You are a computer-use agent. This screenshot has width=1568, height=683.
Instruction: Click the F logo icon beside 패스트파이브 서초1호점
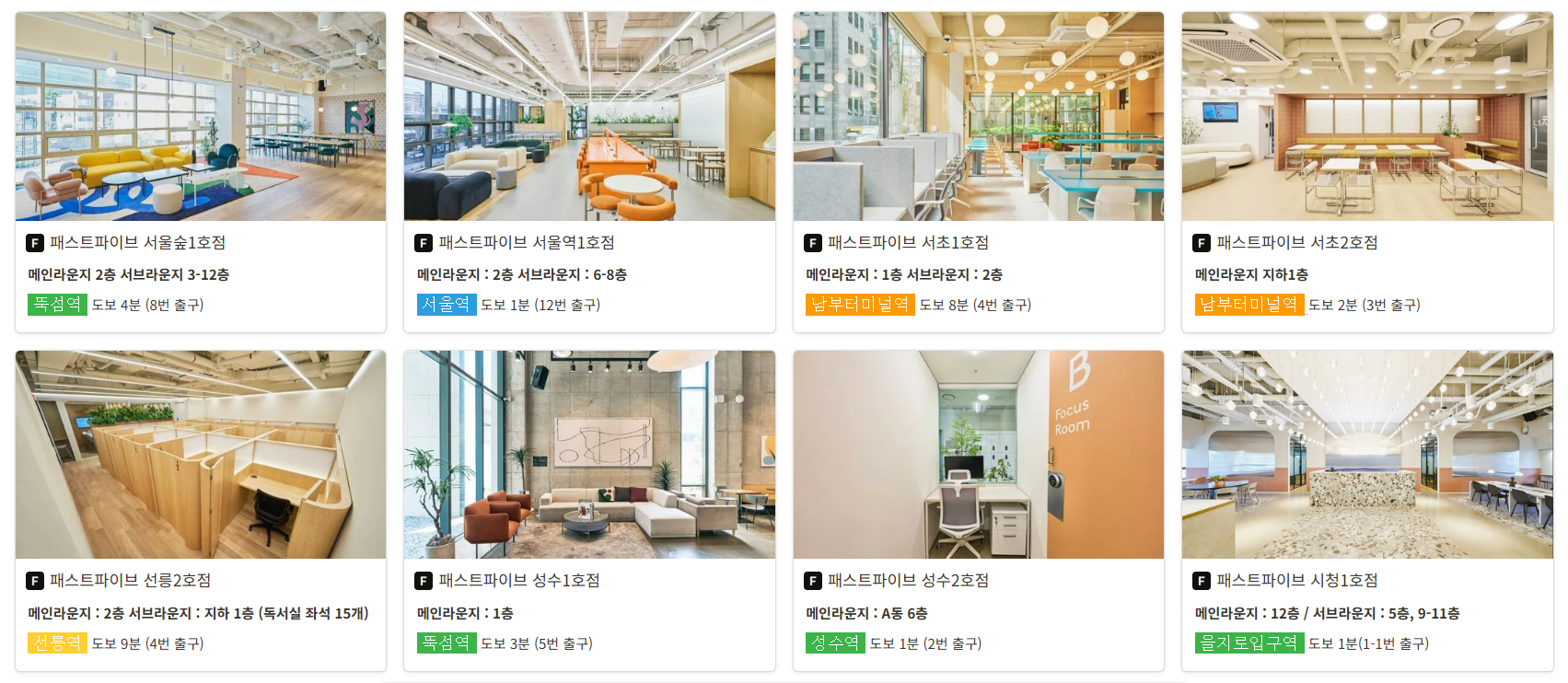813,243
